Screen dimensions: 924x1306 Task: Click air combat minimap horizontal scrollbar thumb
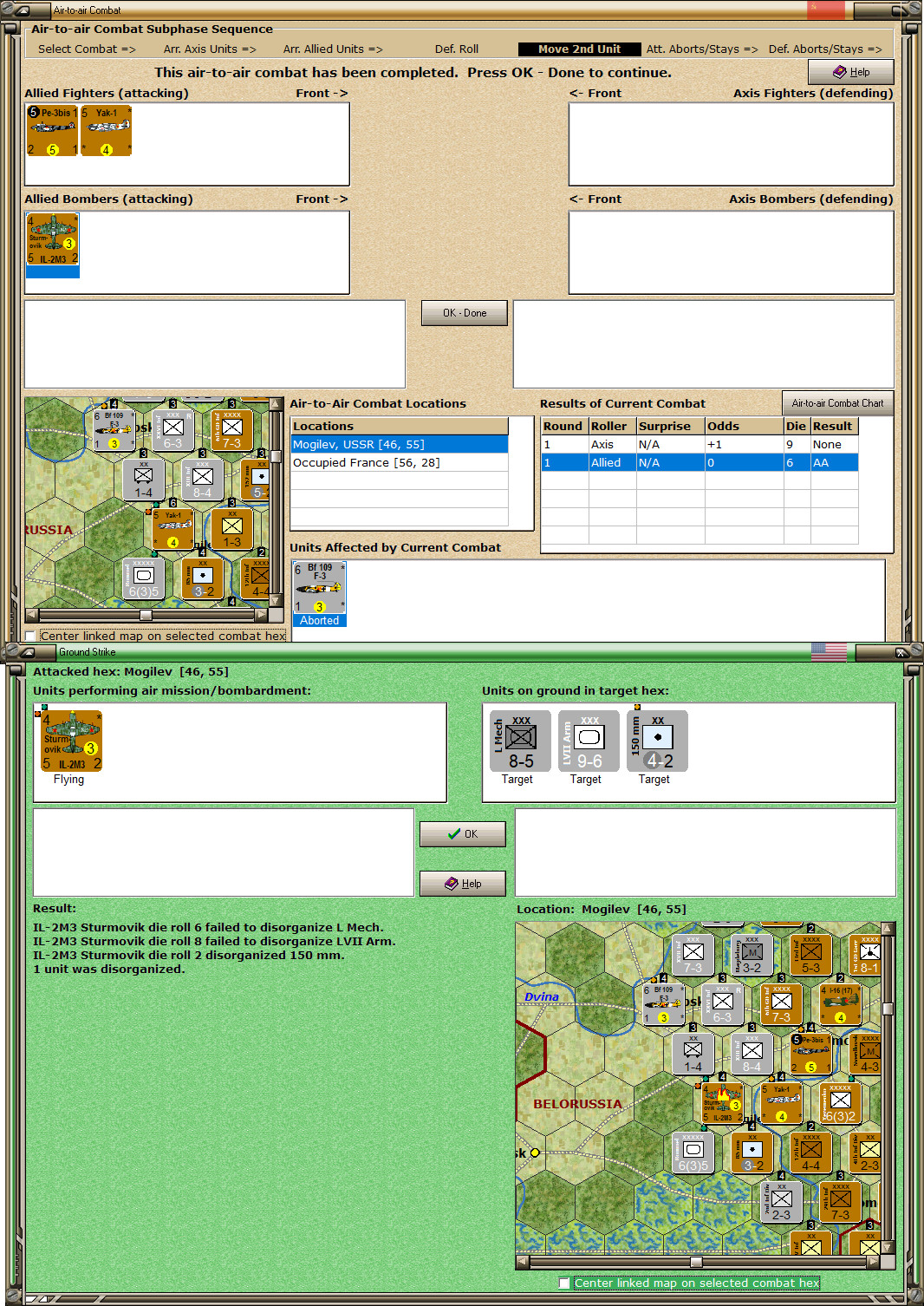point(146,615)
